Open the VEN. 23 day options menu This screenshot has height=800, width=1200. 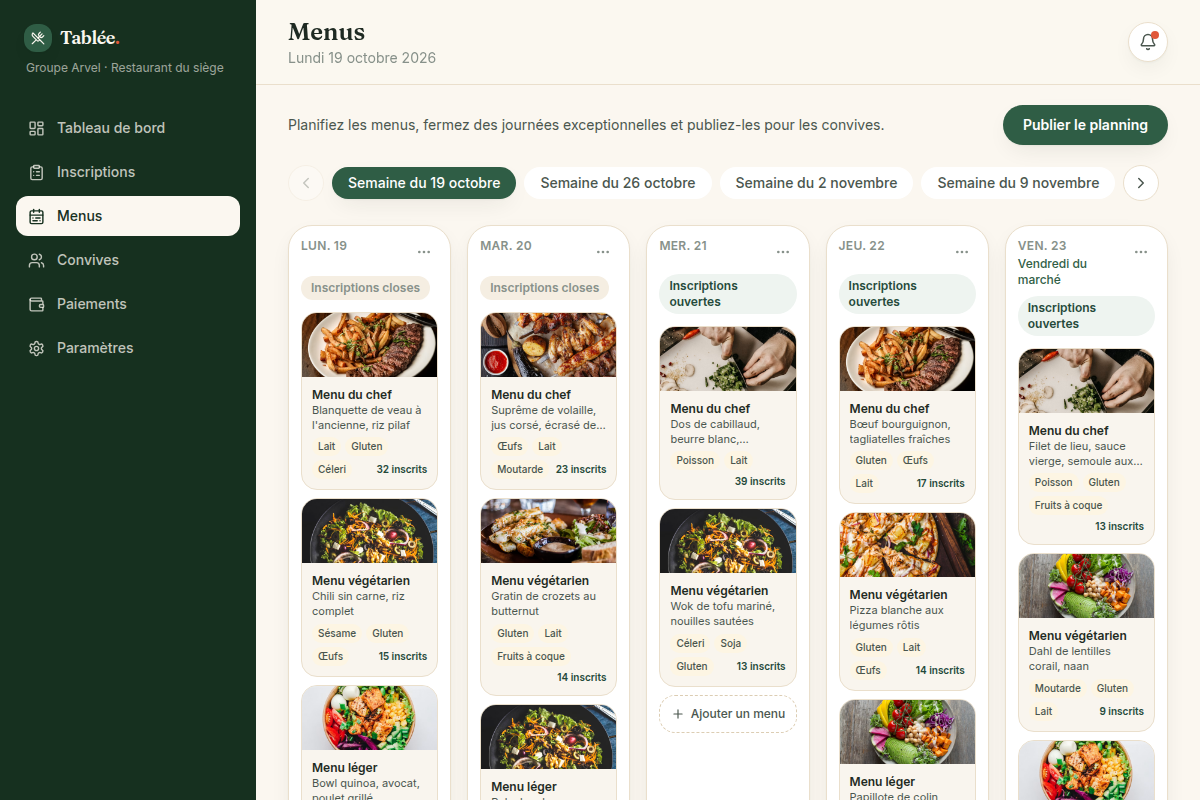1141,252
